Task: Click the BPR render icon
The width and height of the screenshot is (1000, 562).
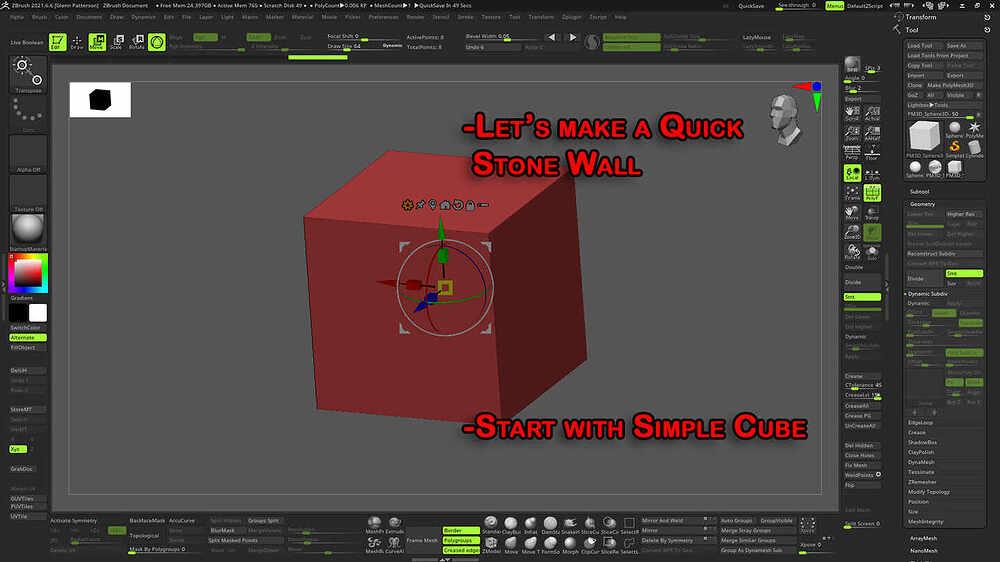Action: pyautogui.click(x=852, y=64)
